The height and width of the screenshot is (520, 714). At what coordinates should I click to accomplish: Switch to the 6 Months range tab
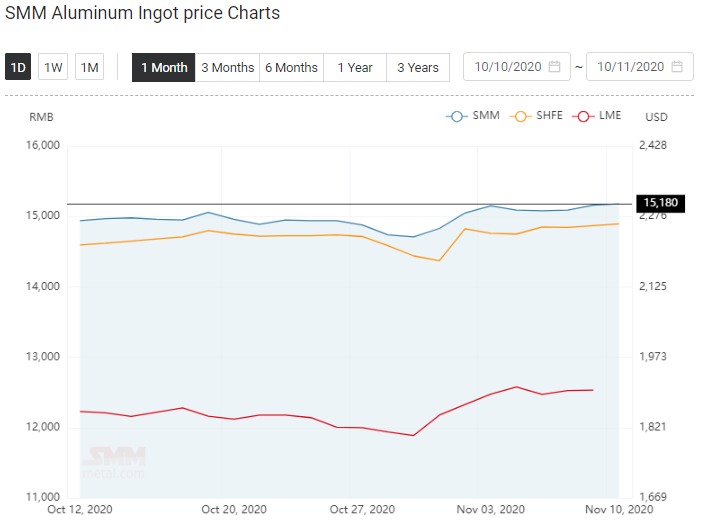[x=291, y=67]
